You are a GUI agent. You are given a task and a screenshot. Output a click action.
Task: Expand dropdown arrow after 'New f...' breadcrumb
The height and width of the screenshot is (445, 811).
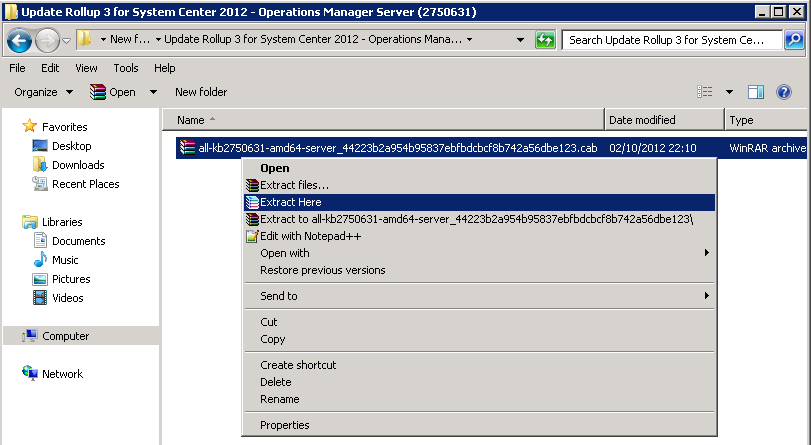point(158,39)
